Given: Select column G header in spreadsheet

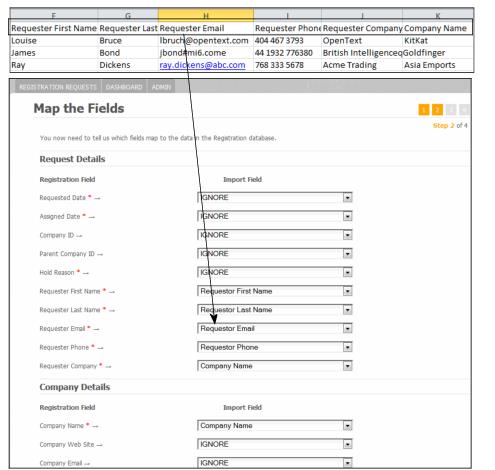Looking at the screenshot, I should tap(128, 15).
